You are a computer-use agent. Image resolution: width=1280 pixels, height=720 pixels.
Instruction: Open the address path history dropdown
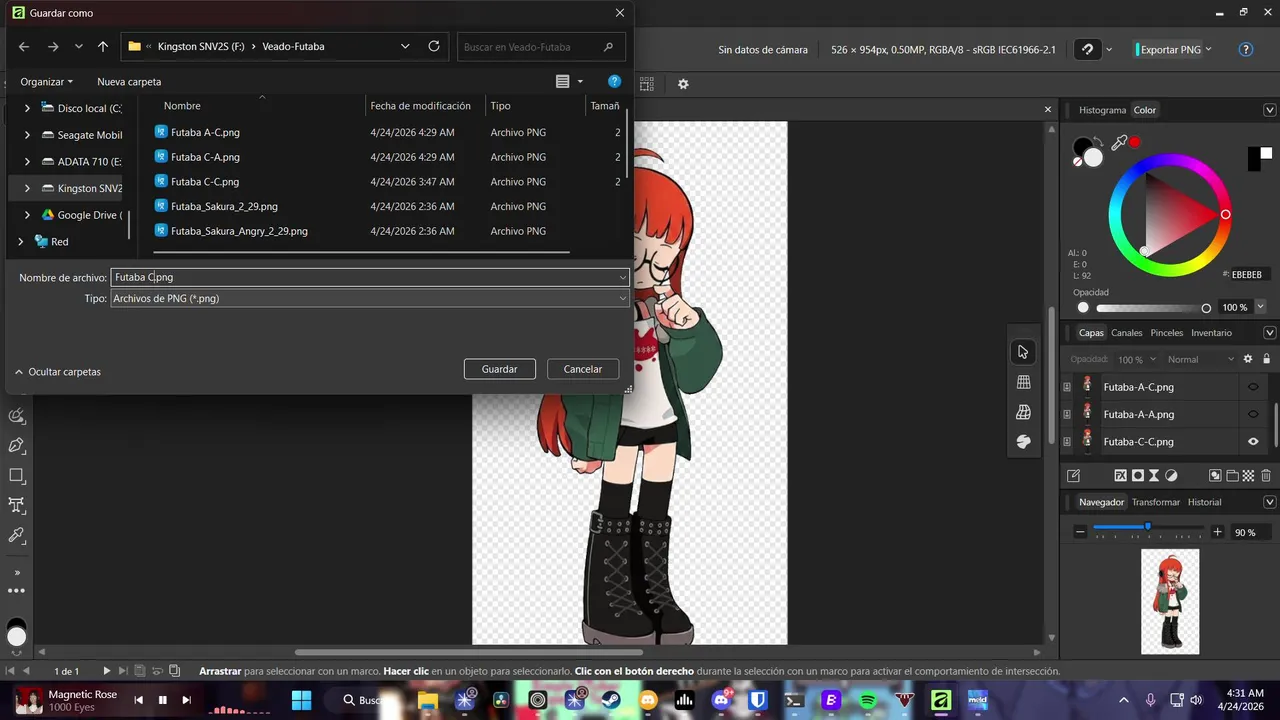click(405, 46)
